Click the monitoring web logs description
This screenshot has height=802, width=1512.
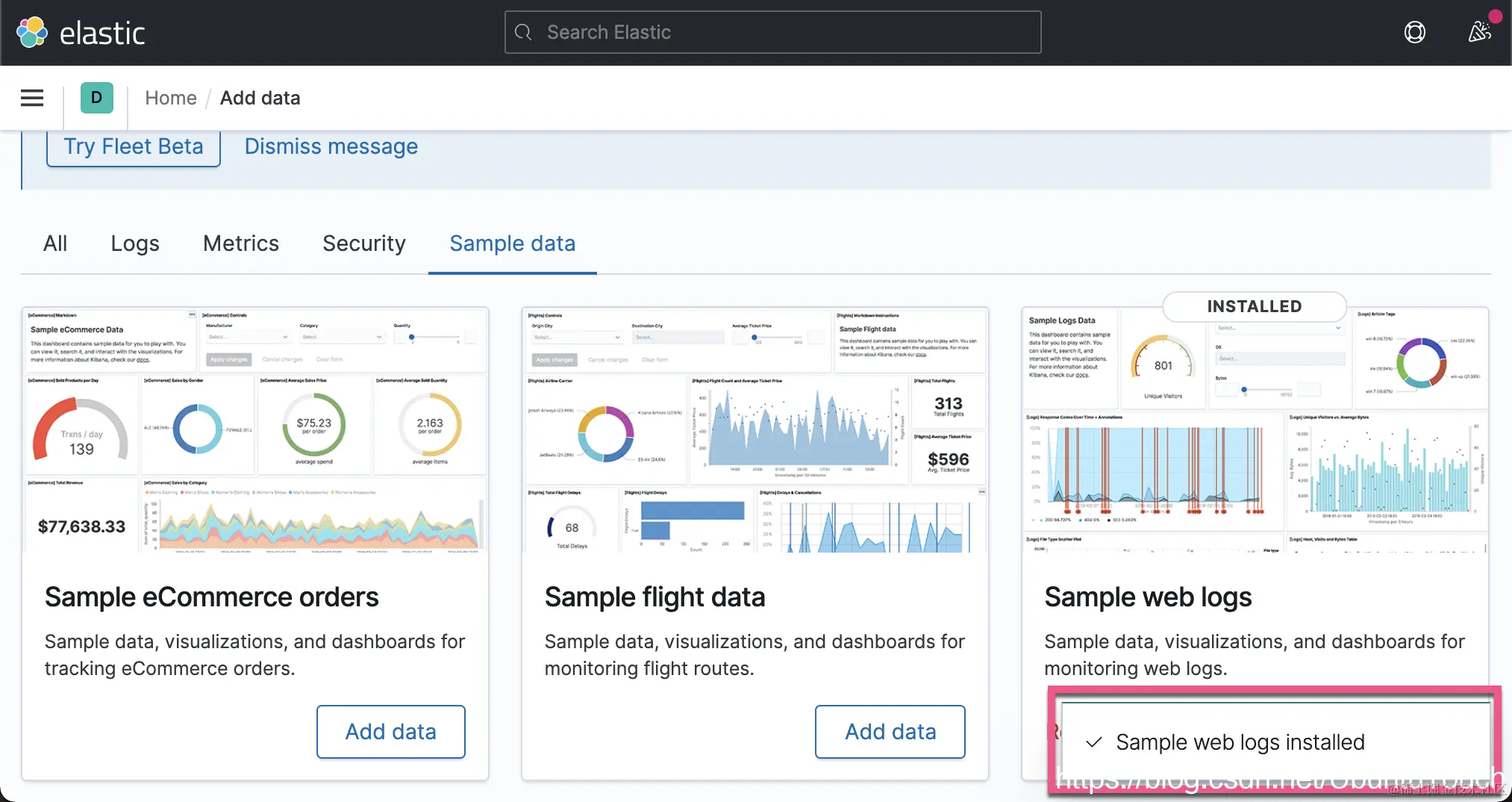coord(1255,655)
